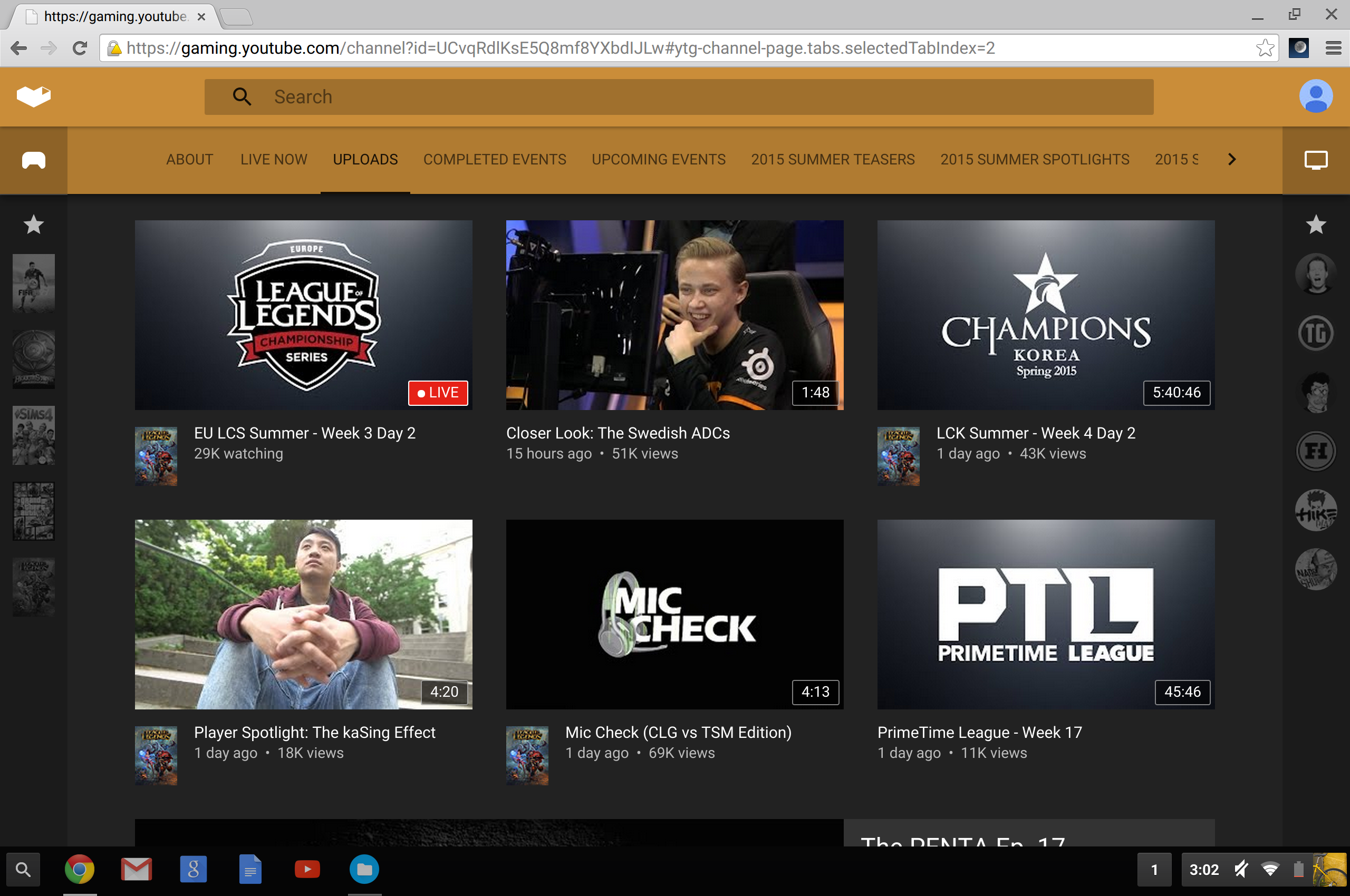Click the search magnifier icon
This screenshot has width=1350, height=896.
[x=243, y=96]
